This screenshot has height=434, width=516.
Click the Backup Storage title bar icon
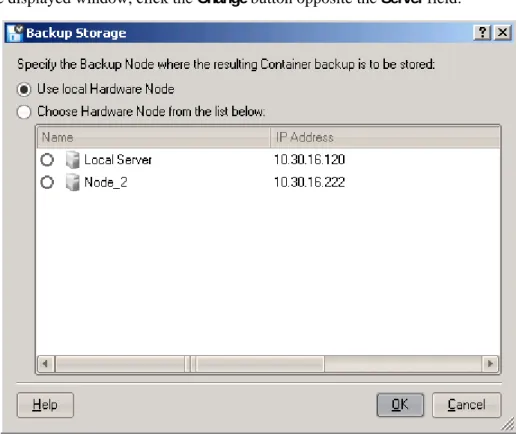(15, 33)
